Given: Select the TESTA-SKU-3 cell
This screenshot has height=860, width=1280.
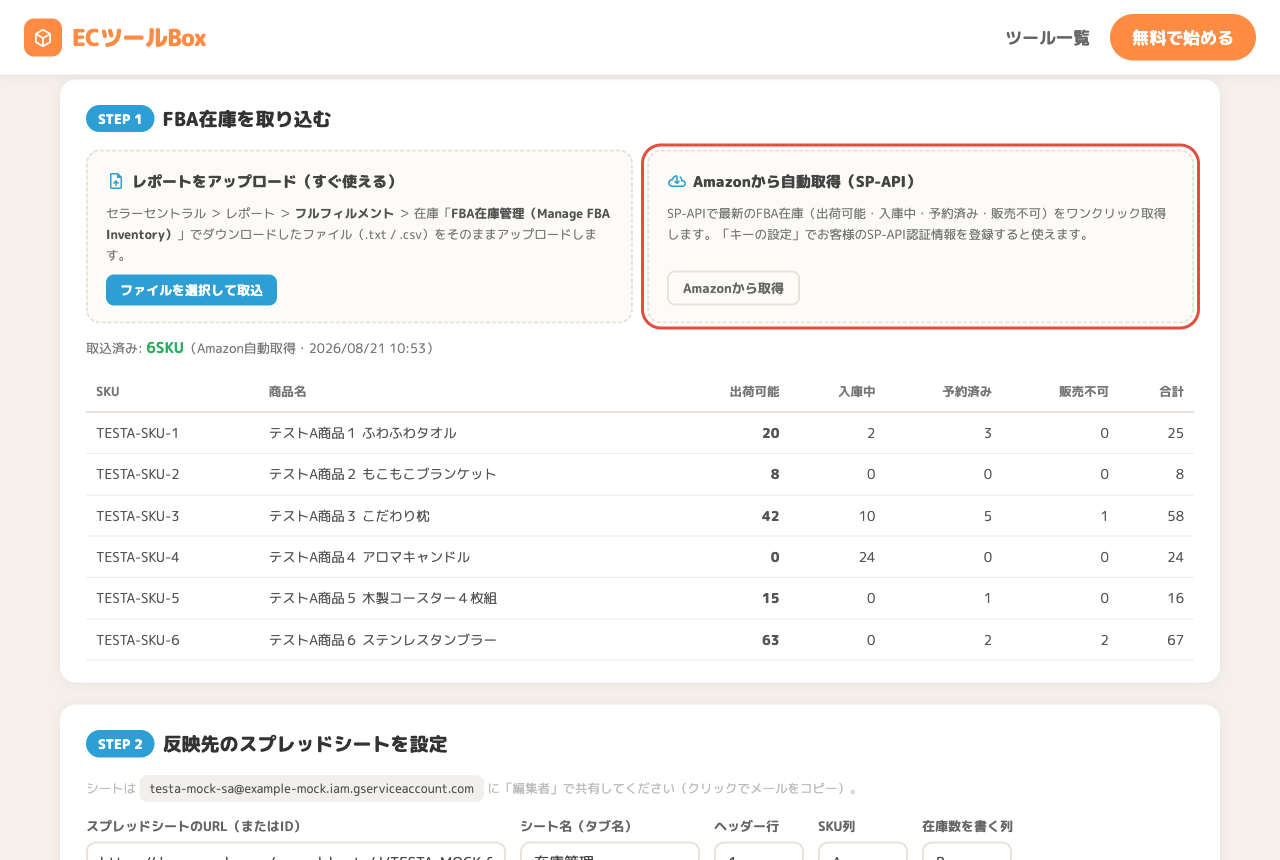Looking at the screenshot, I should 138,516.
